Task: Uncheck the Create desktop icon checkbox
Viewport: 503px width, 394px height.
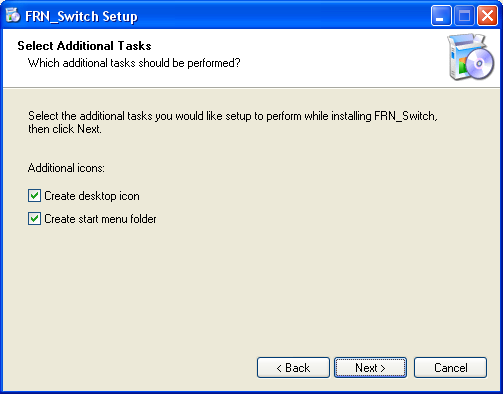Action: 34,196
